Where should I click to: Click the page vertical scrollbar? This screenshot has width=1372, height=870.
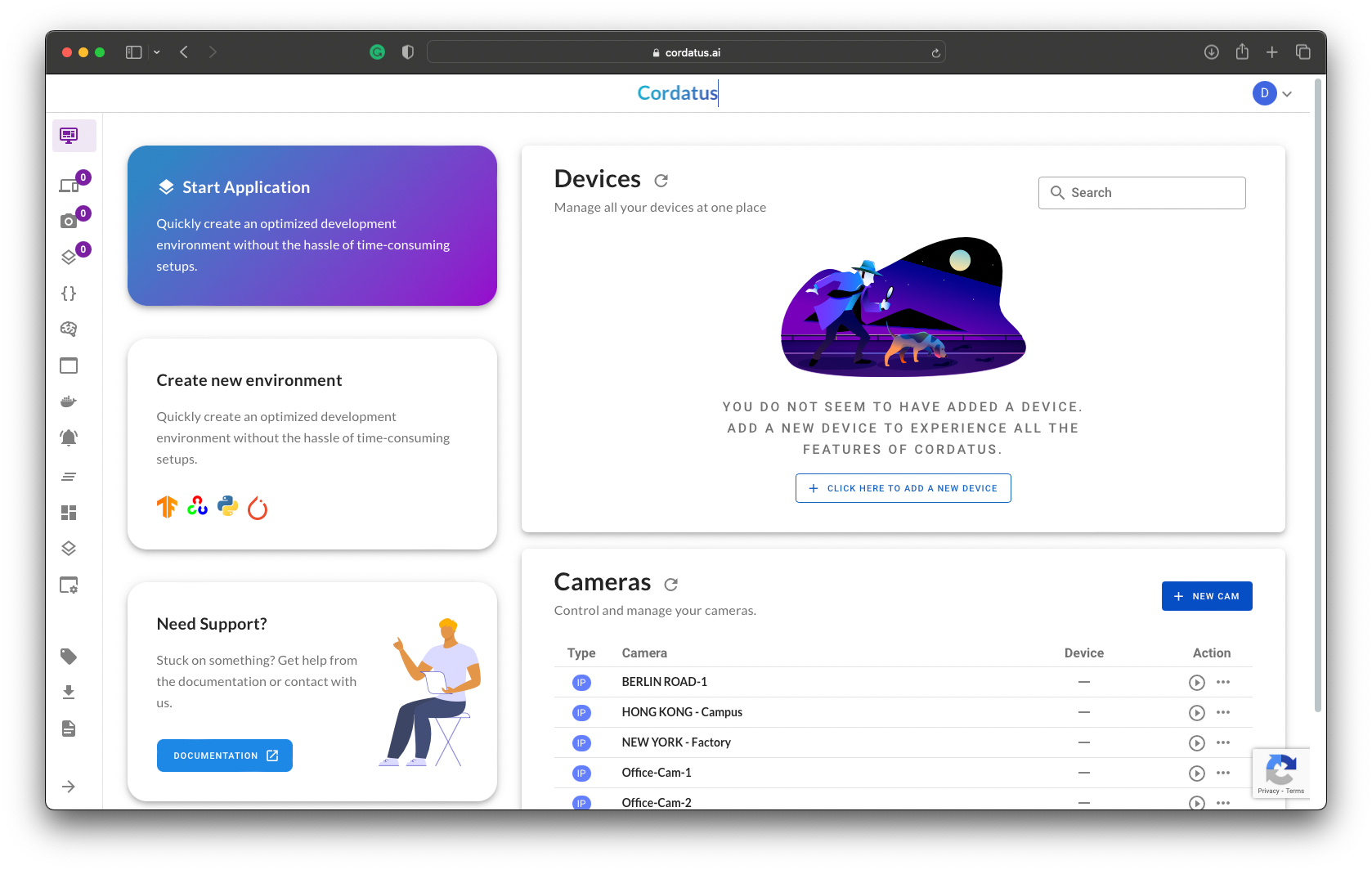click(1317, 396)
